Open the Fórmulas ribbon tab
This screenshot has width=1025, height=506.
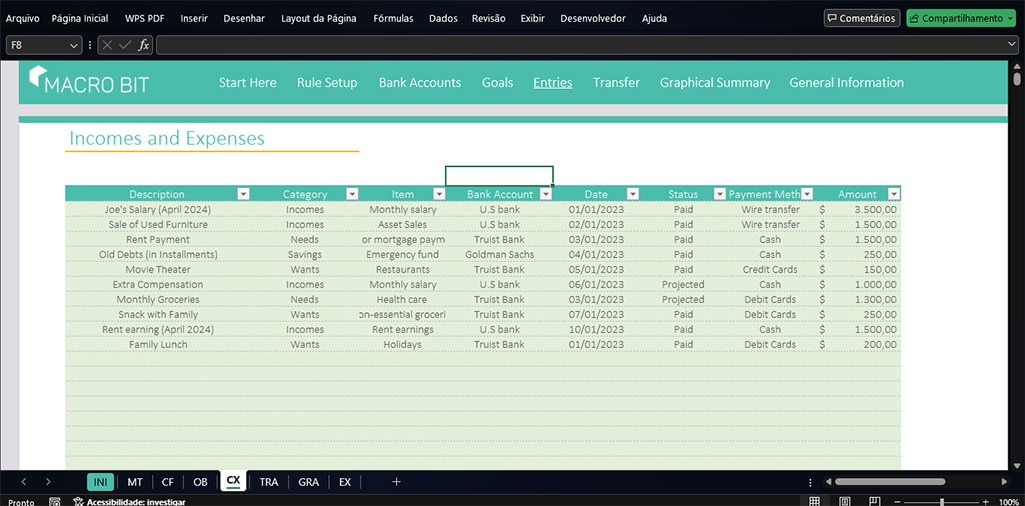click(393, 18)
